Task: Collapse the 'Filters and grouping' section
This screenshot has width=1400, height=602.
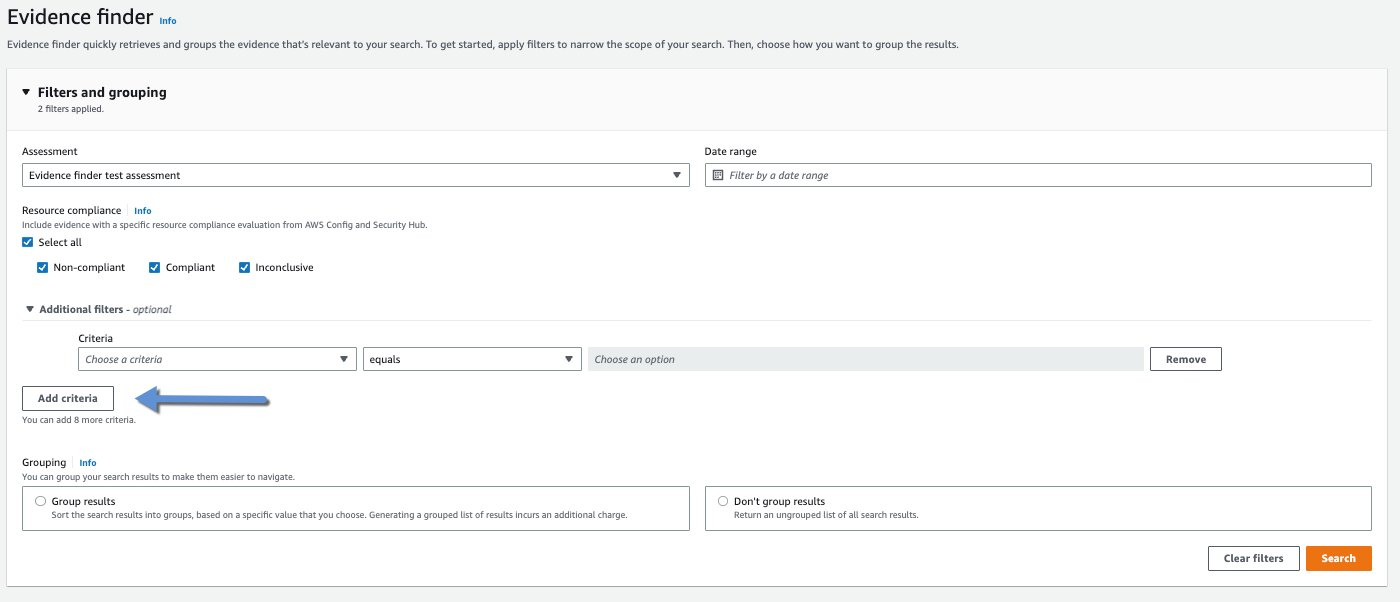Action: 27,92
